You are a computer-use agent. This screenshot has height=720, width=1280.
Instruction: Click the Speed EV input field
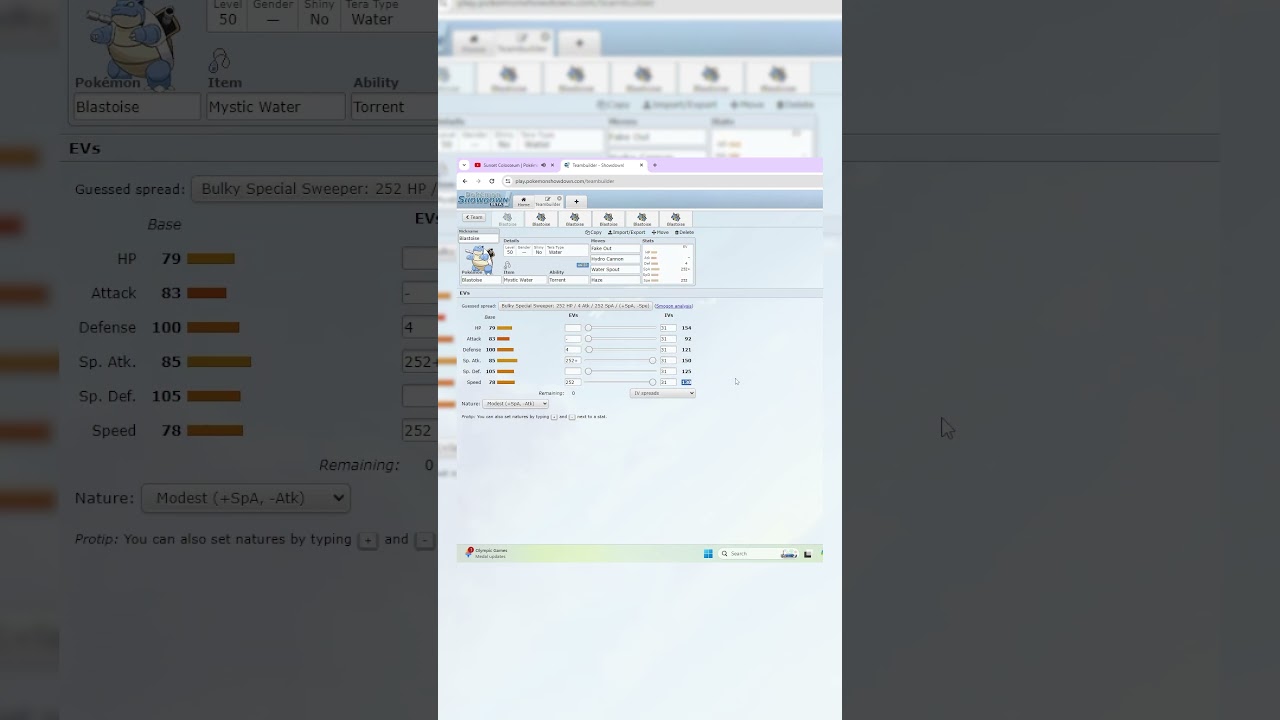[572, 382]
